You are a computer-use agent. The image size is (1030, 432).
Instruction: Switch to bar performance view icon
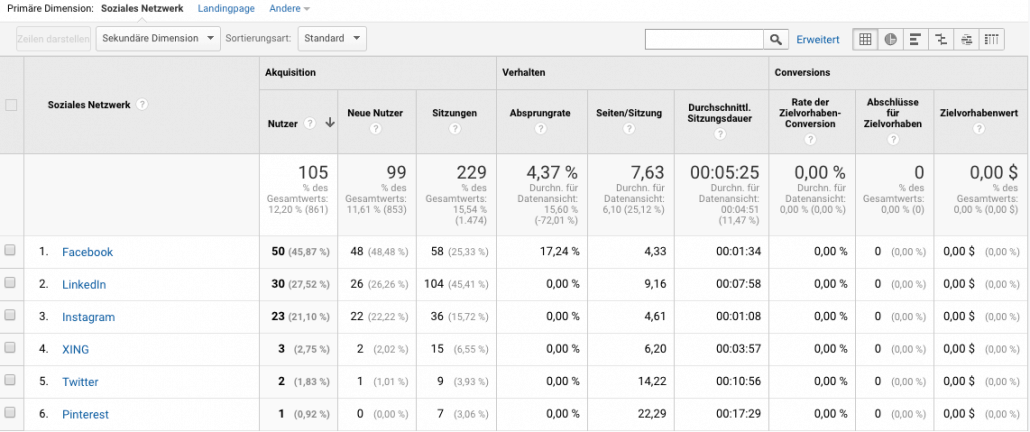click(915, 39)
